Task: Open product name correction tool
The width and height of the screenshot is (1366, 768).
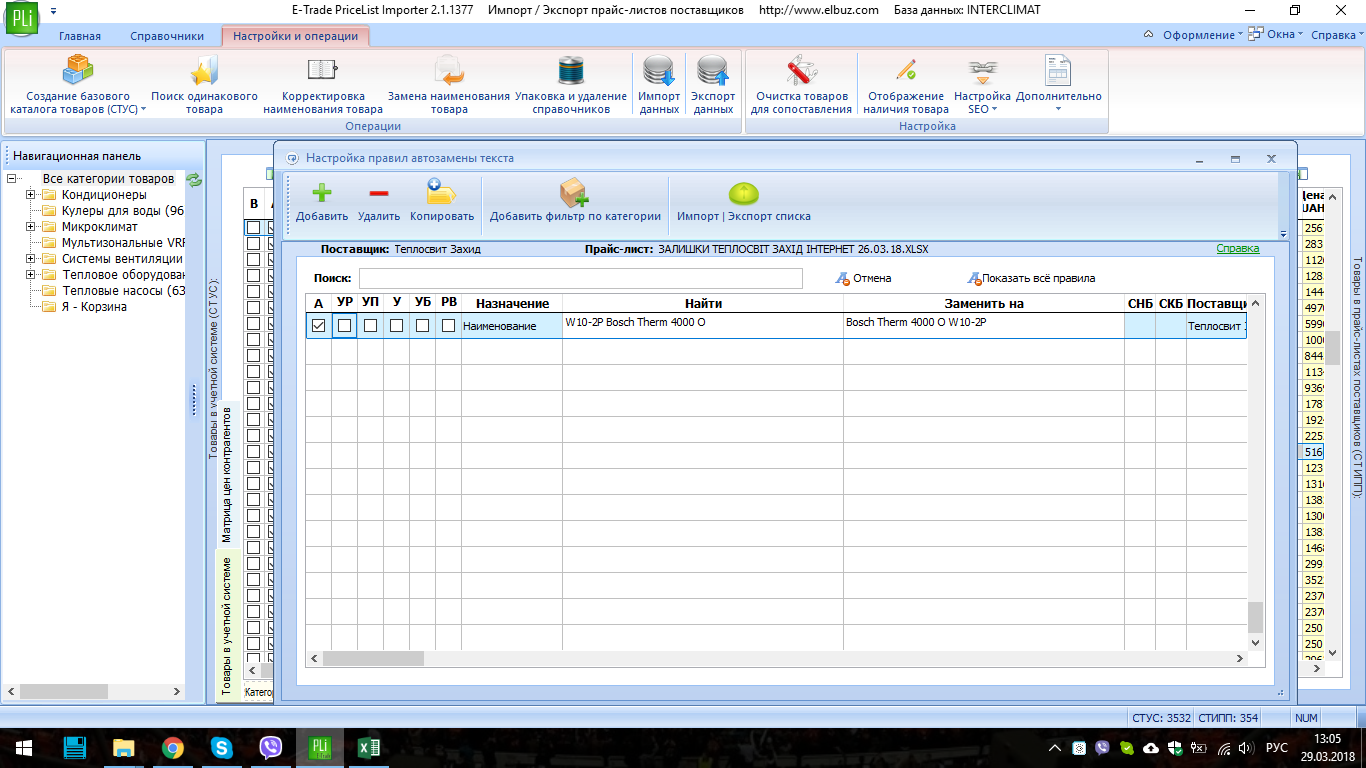Action: (322, 84)
